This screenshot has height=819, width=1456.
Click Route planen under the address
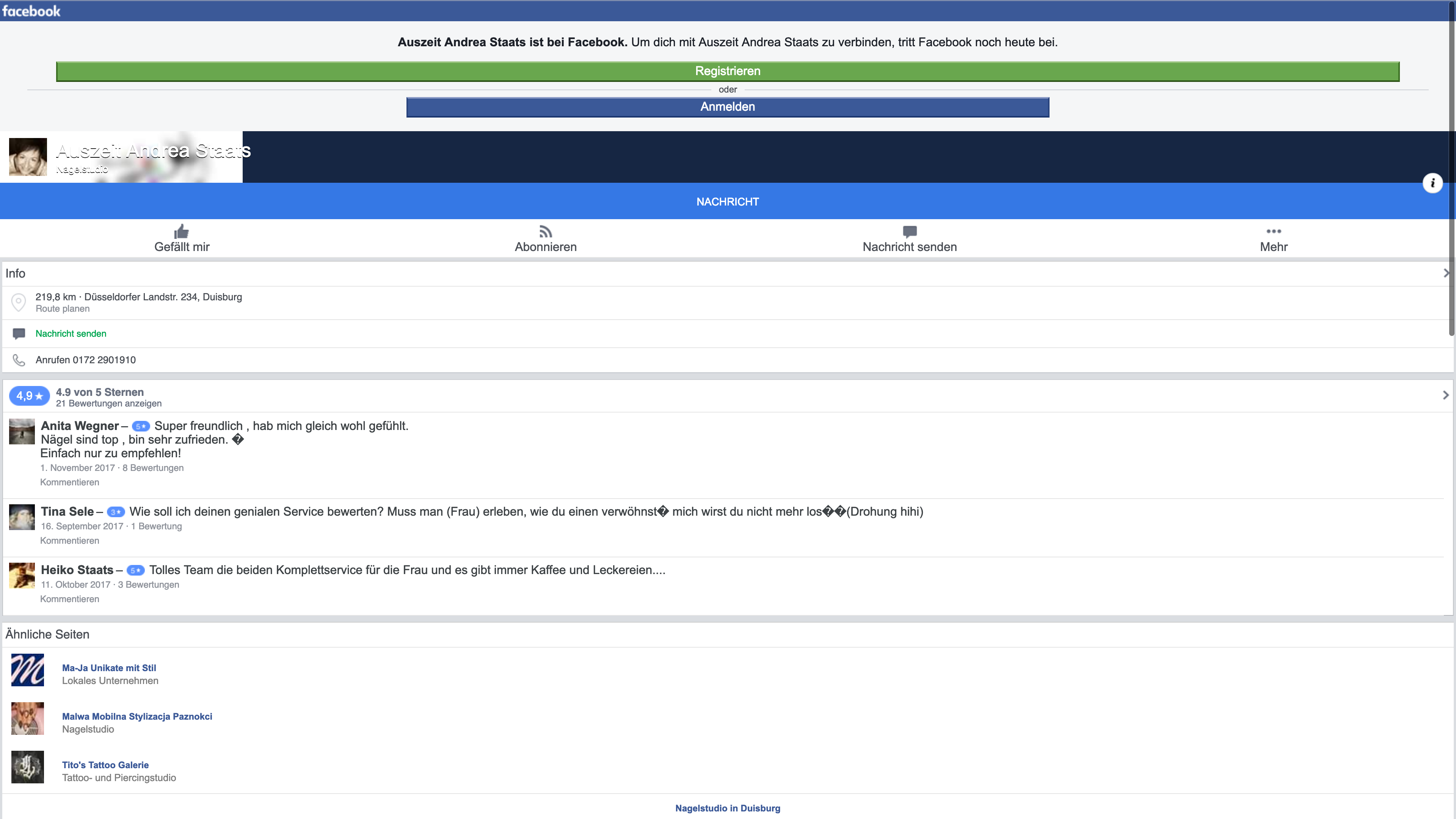pyautogui.click(x=62, y=309)
